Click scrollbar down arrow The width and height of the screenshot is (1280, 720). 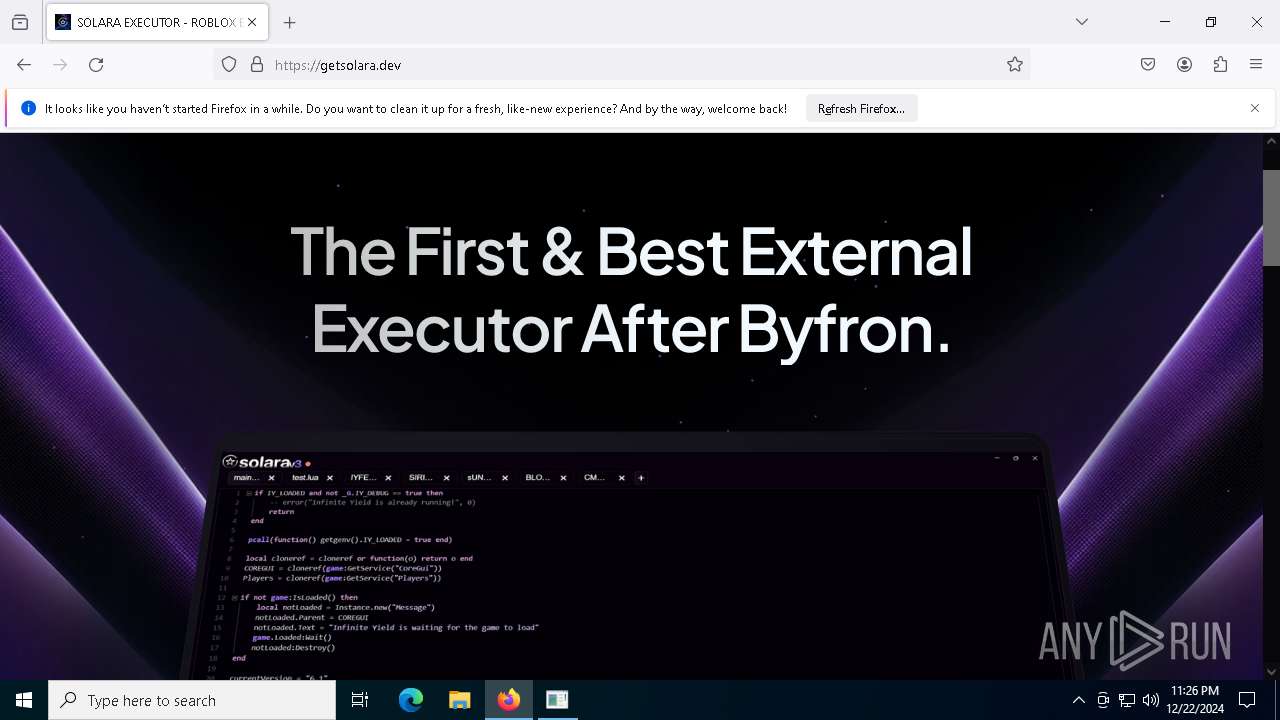click(x=1271, y=672)
